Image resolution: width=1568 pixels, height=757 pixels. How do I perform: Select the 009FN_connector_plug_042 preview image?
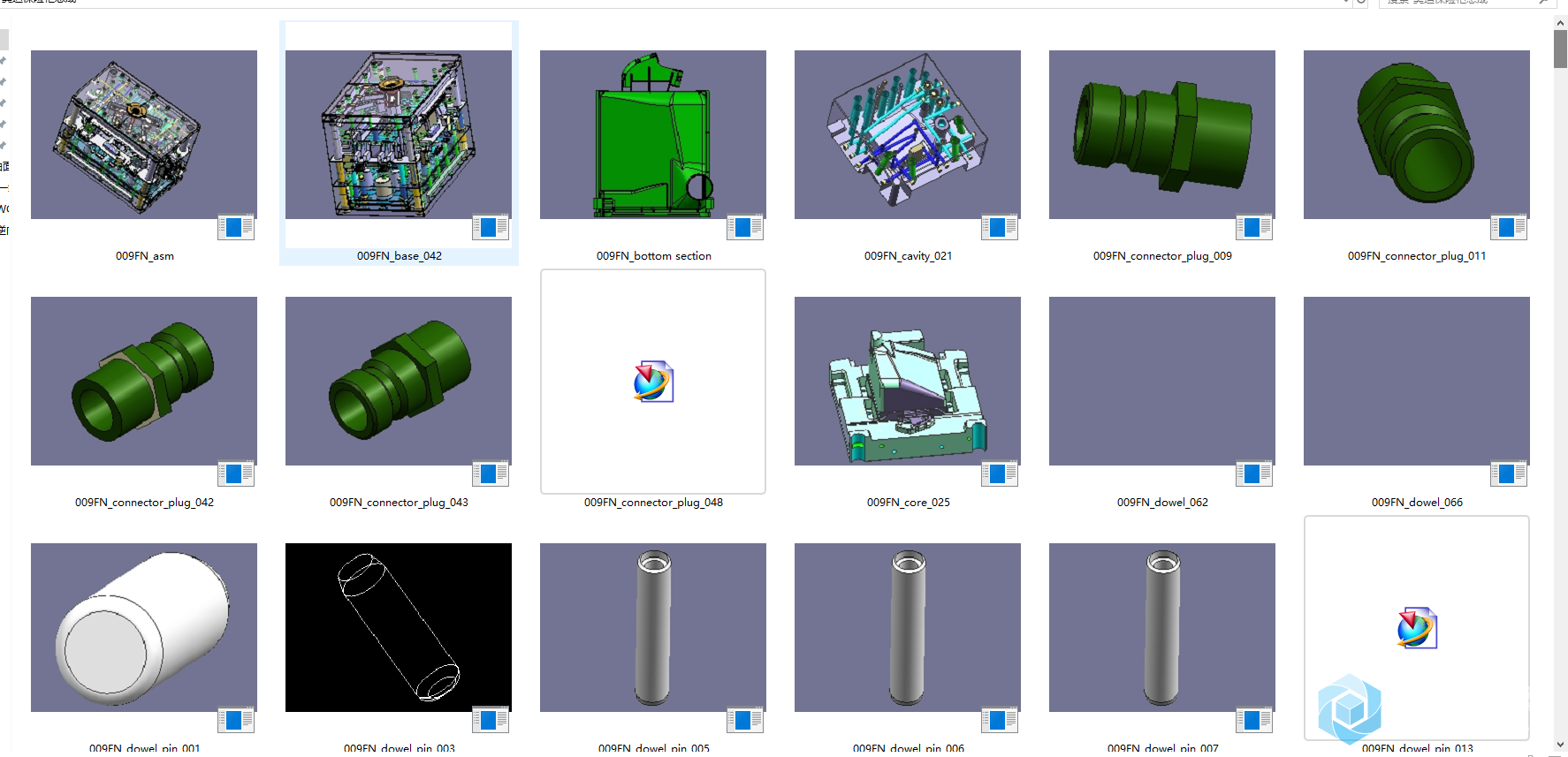tap(144, 381)
